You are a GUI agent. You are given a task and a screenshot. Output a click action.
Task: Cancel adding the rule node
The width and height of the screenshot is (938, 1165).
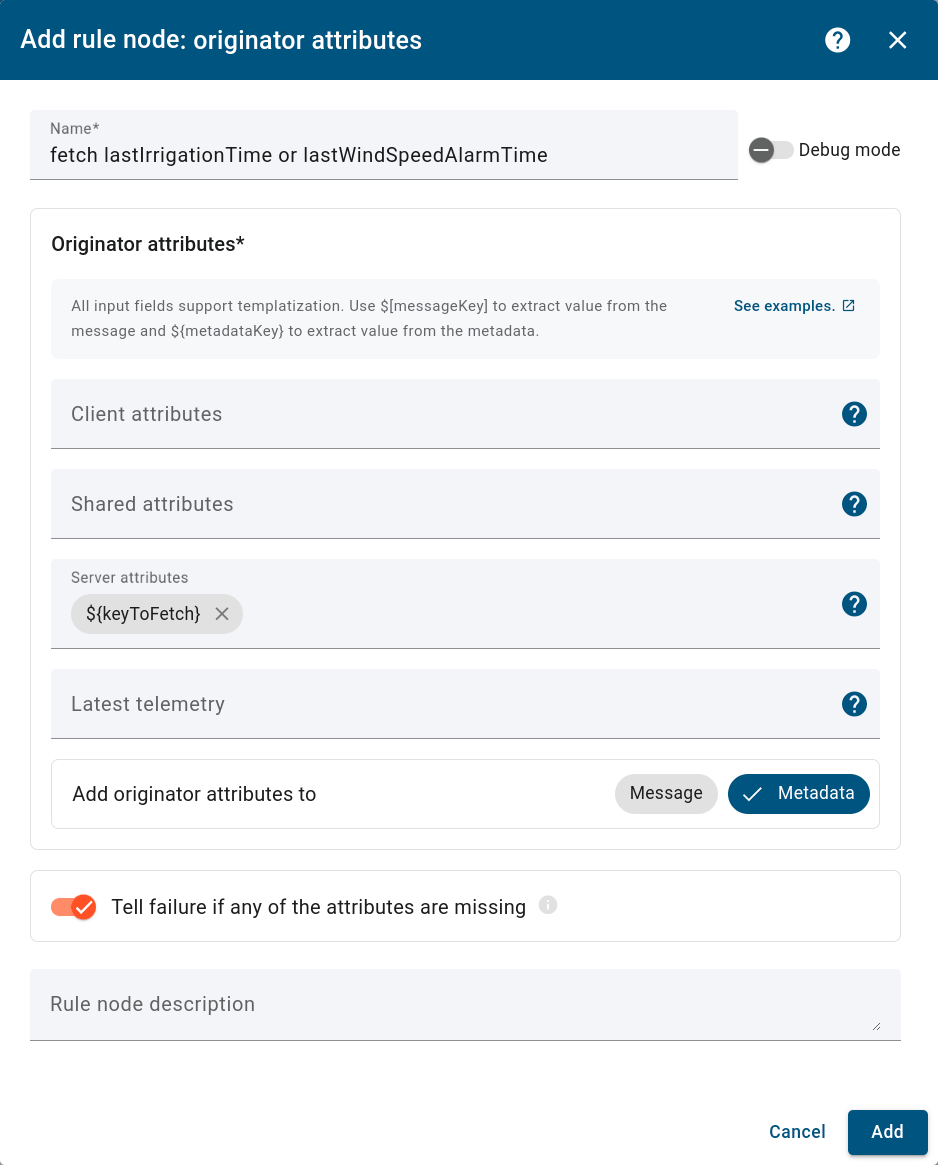(797, 1132)
